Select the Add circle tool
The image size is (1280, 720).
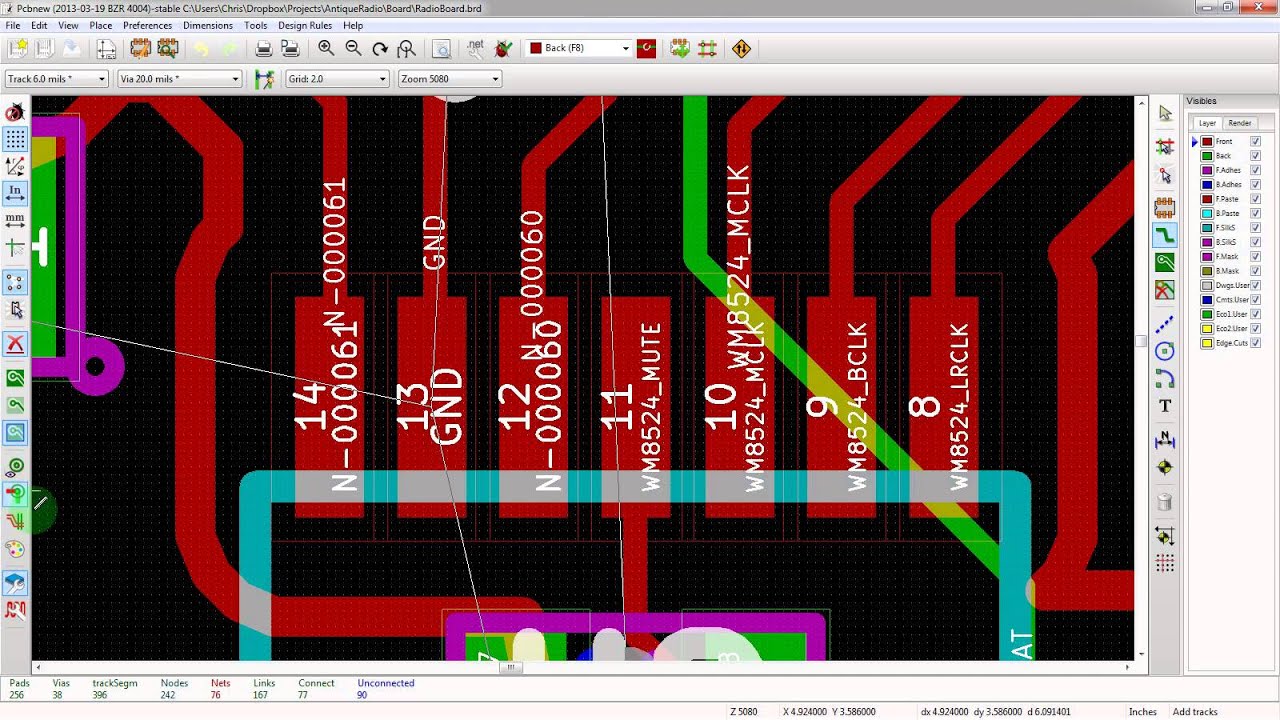coord(1165,351)
